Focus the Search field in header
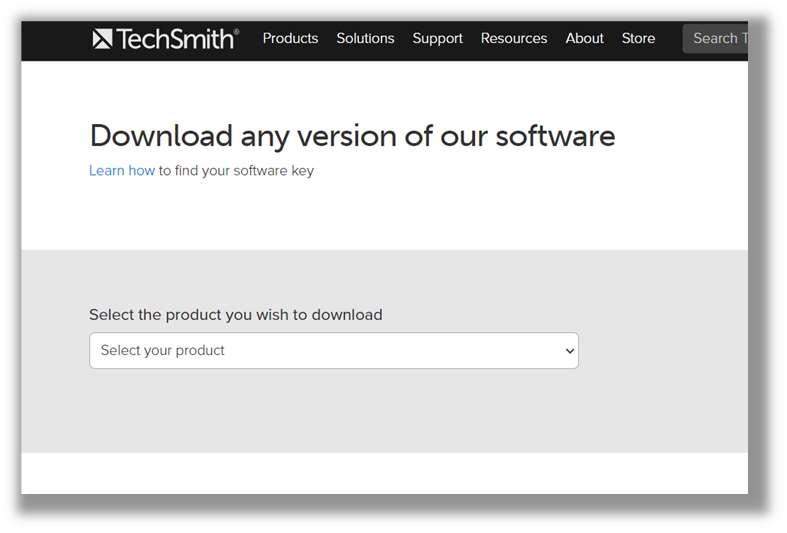Screen dimensions: 787x533 [x=715, y=39]
